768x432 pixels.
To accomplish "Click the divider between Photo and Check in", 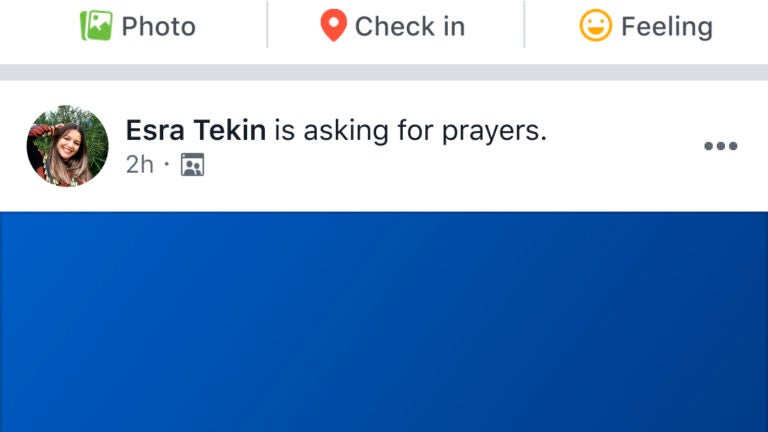I will click(267, 24).
